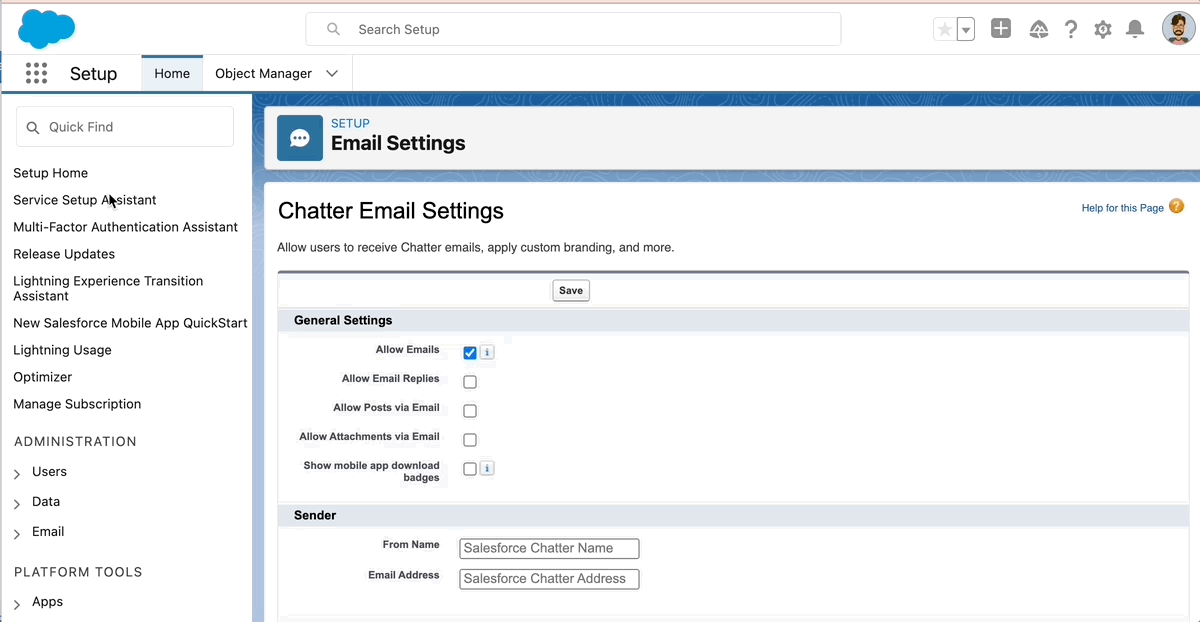The image size is (1200, 622).
Task: Click the Save button
Action: [571, 290]
